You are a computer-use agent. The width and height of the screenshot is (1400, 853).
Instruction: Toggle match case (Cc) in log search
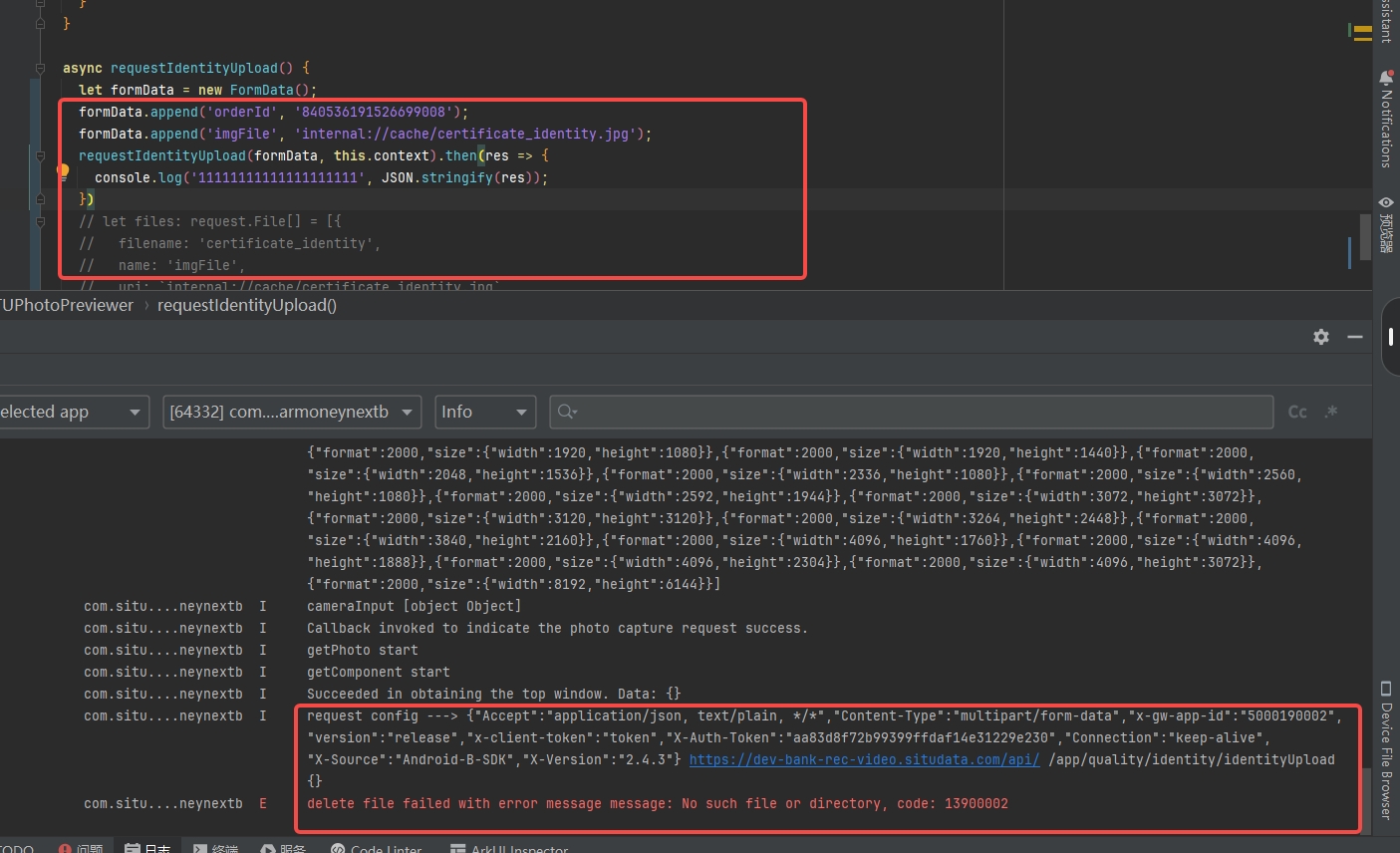[x=1297, y=412]
